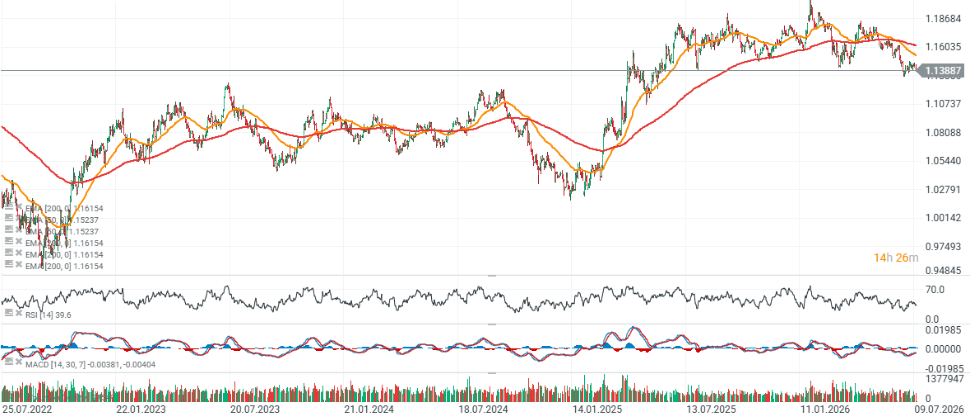
Task: Open the MACD [14, 30, 7] settings icon
Action: (x=9, y=361)
